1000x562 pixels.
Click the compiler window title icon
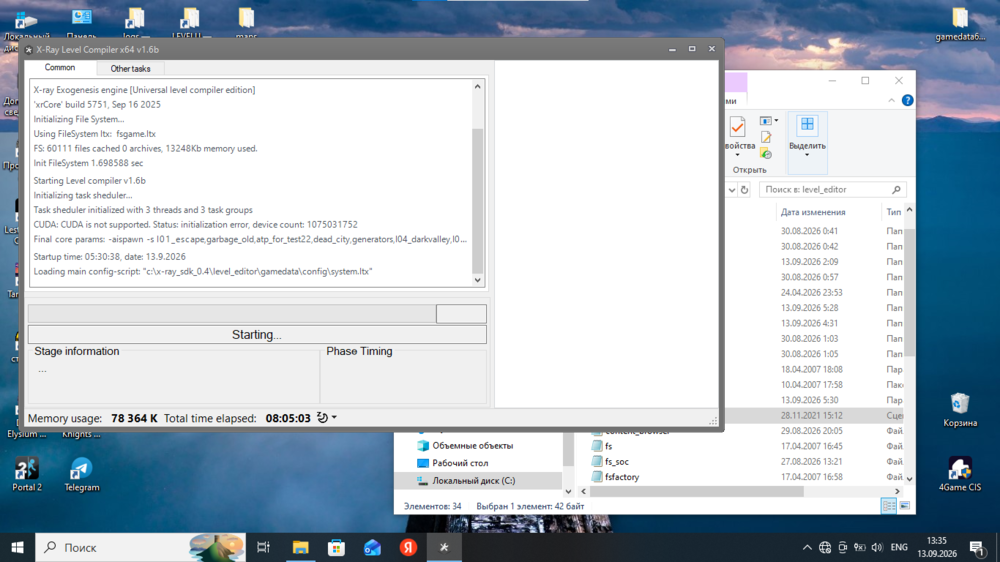[28, 50]
